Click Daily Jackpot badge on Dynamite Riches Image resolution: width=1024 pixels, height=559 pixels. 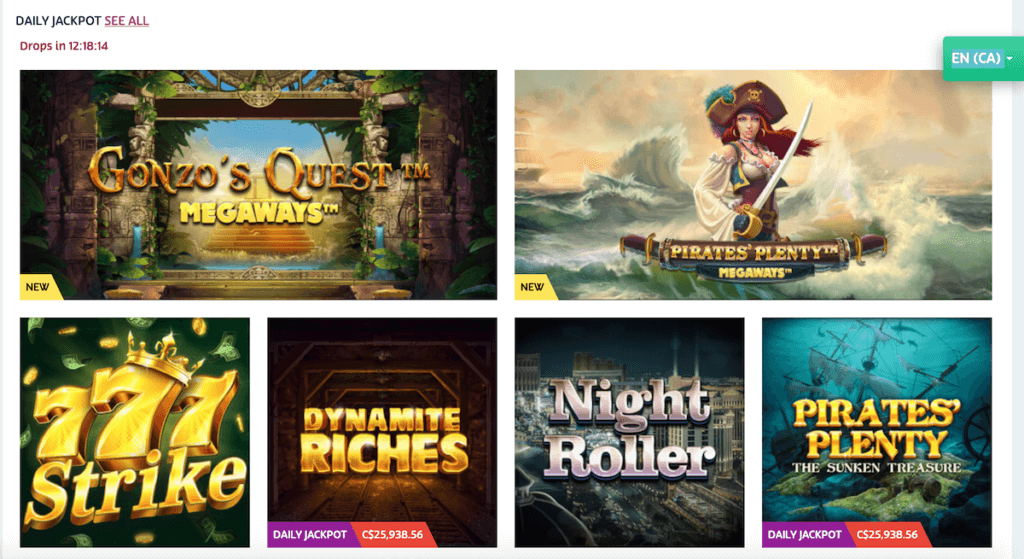coord(310,534)
